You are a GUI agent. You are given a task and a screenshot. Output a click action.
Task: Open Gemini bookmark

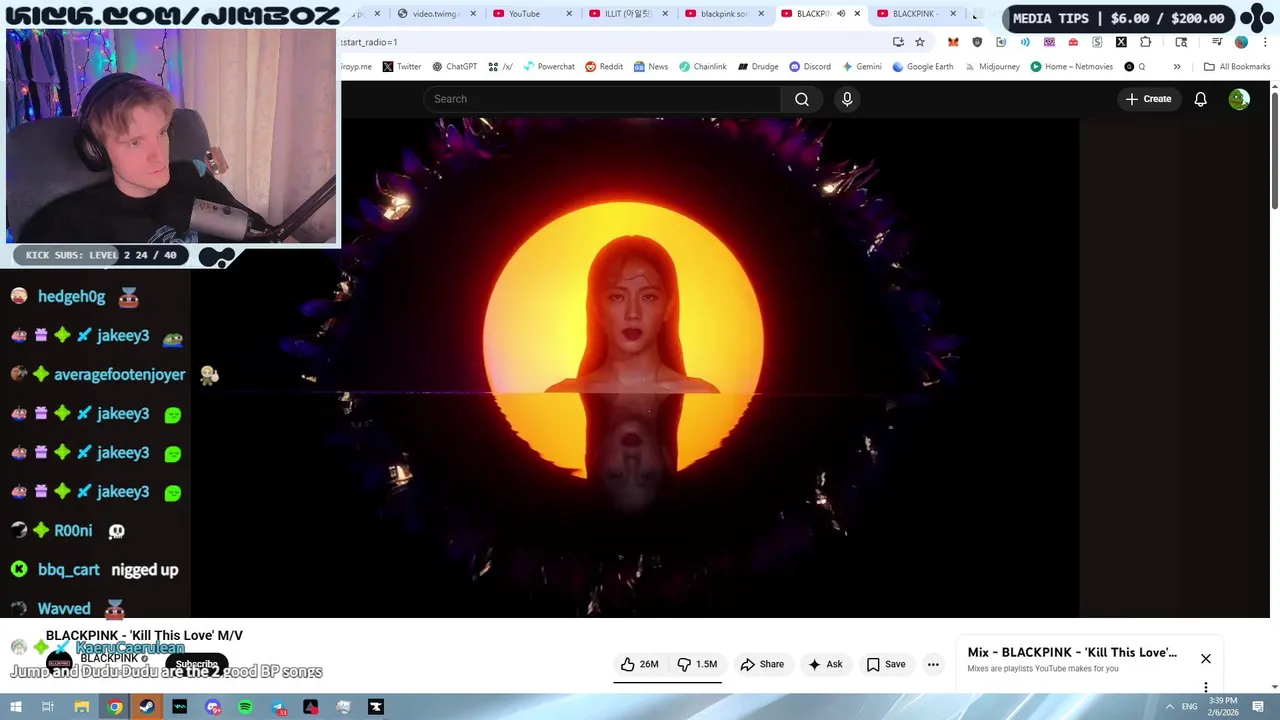[862, 67]
